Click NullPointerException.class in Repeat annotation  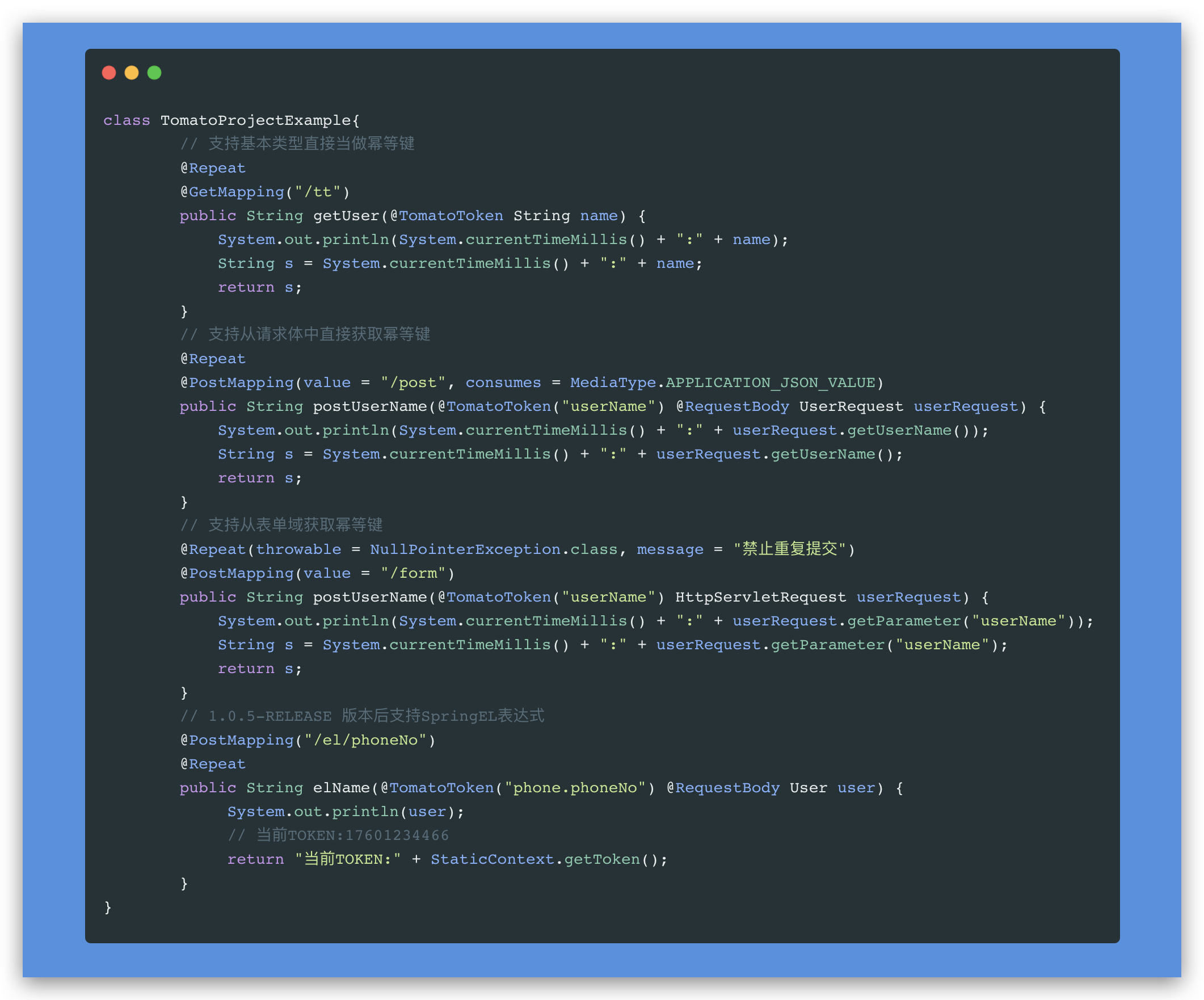click(x=493, y=550)
